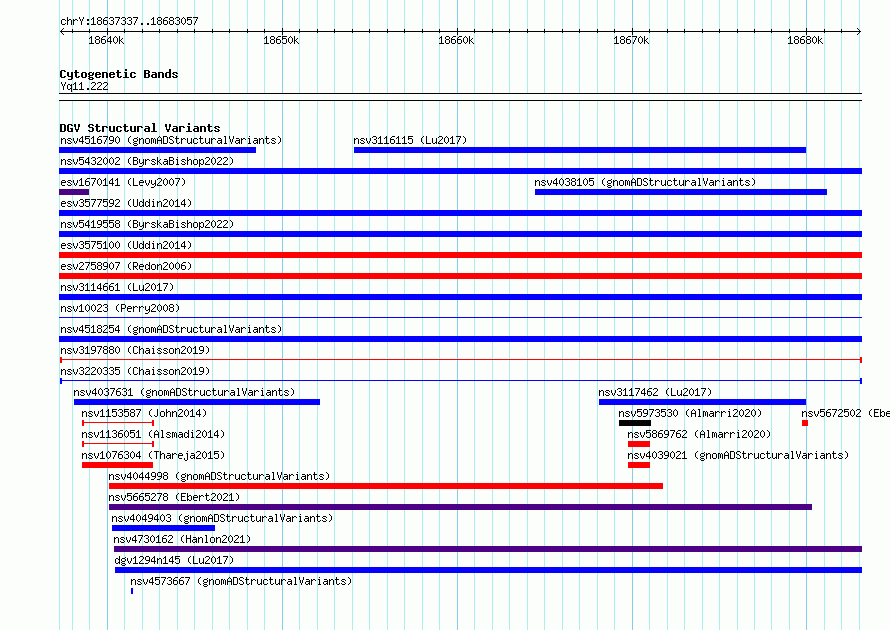Select nsv5869762 (Almarri2020) label
This screenshot has width=890, height=630.
(699, 434)
